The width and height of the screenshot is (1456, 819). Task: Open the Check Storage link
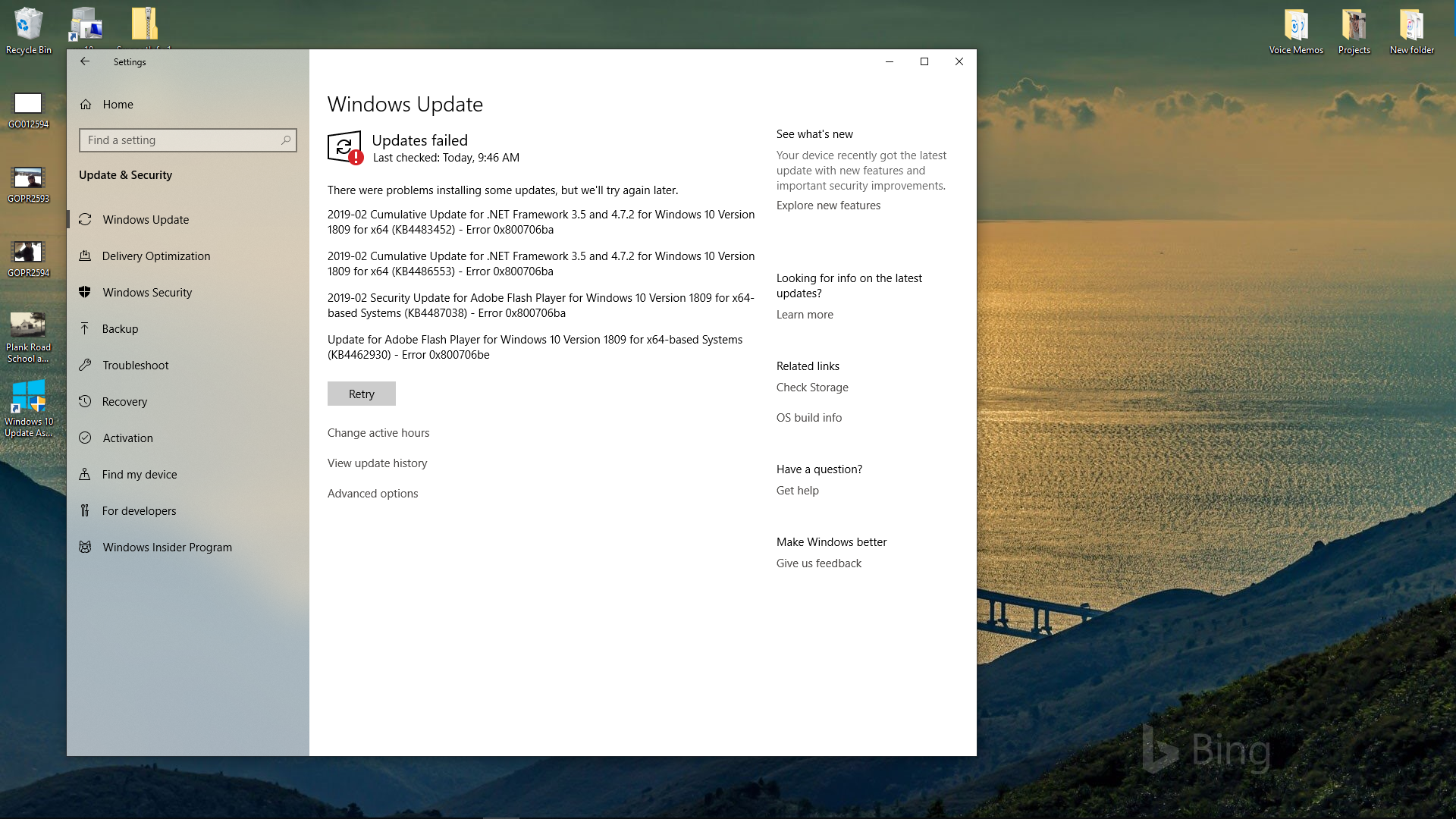pyautogui.click(x=812, y=388)
